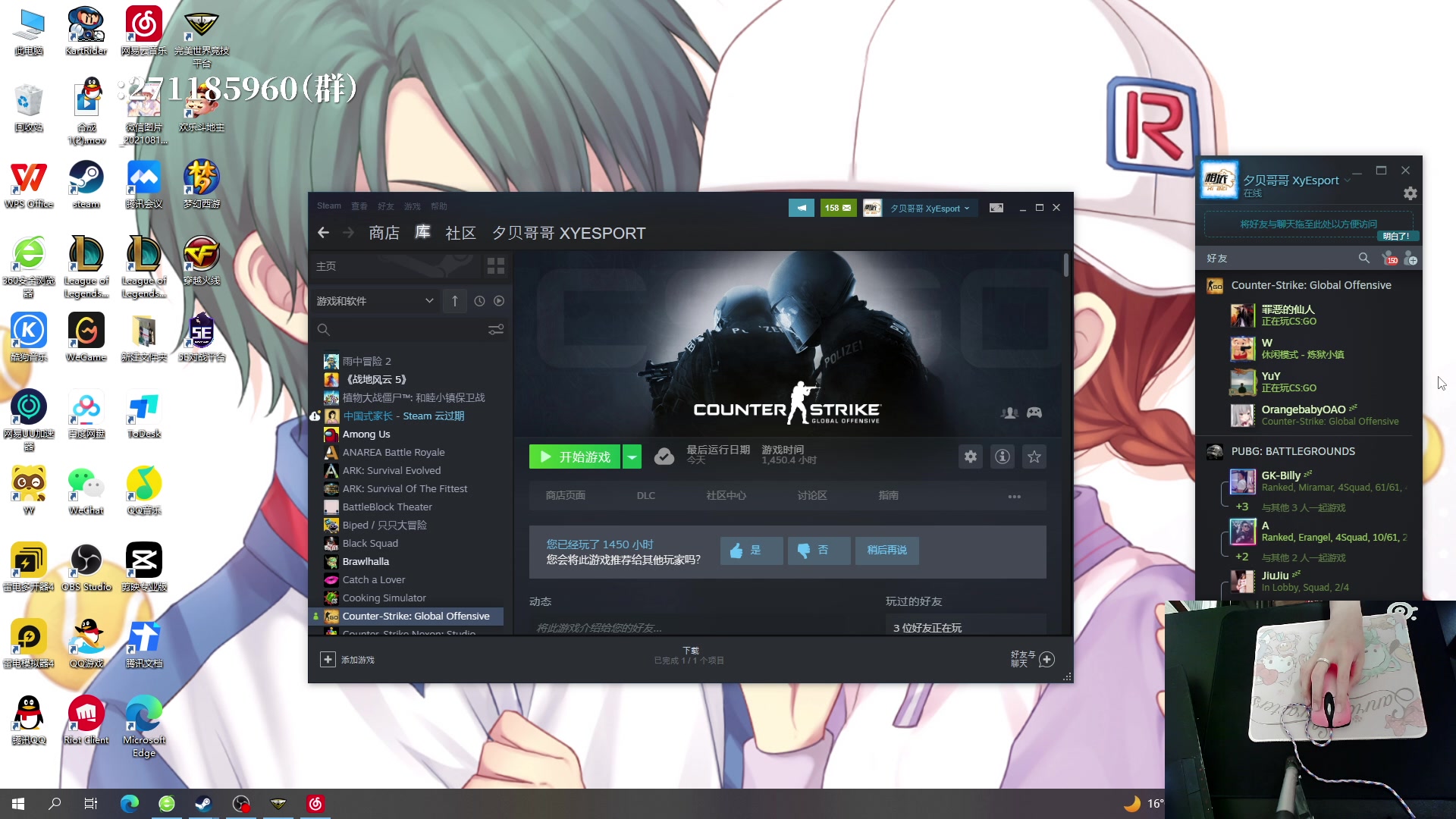Click add game plus icon
Viewport: 1456px width, 819px height.
pos(328,660)
